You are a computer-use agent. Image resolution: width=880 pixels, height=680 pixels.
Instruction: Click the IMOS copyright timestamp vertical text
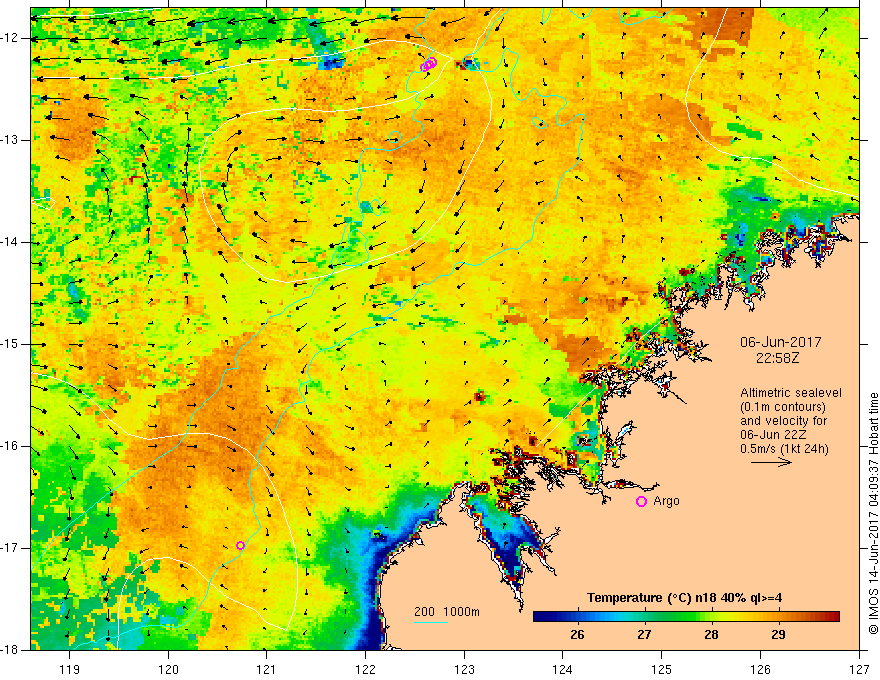click(873, 513)
